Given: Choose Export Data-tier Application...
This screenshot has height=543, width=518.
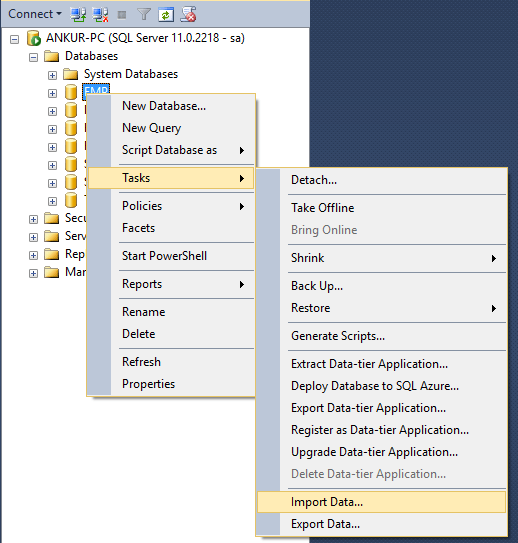Looking at the screenshot, I should tap(382, 408).
